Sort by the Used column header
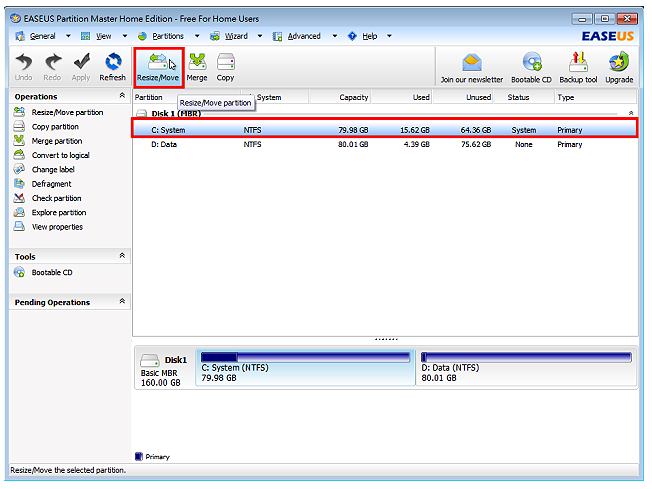Image resolution: width=652 pixels, height=489 pixels. click(421, 97)
